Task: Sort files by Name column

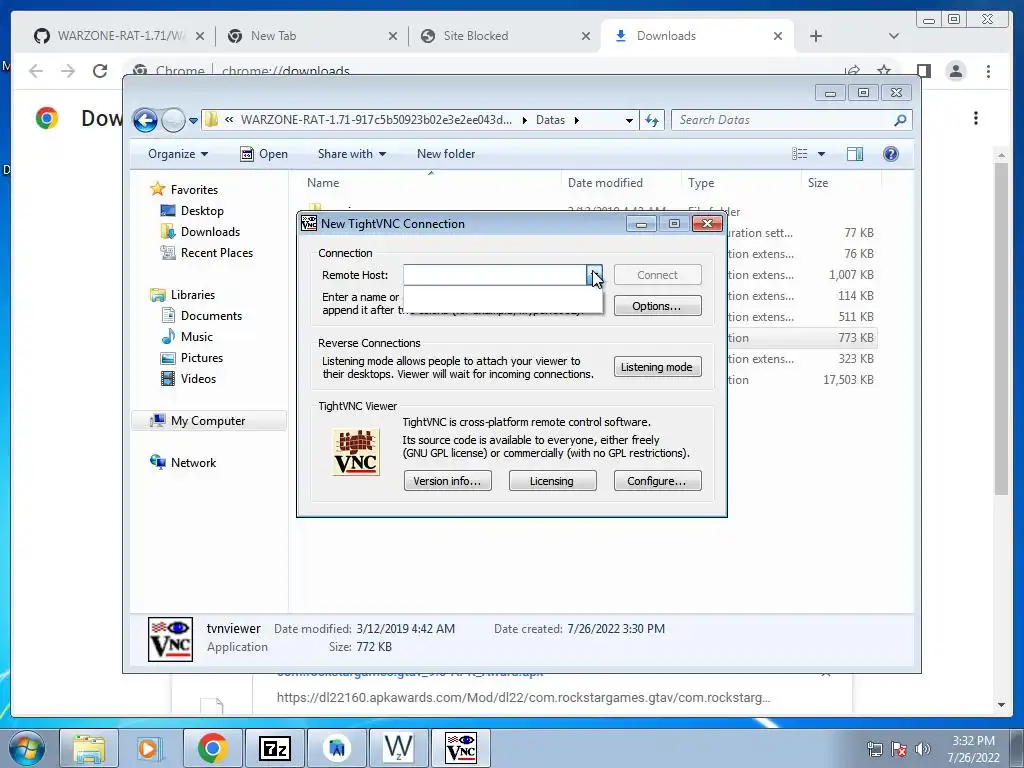Action: 430,183
